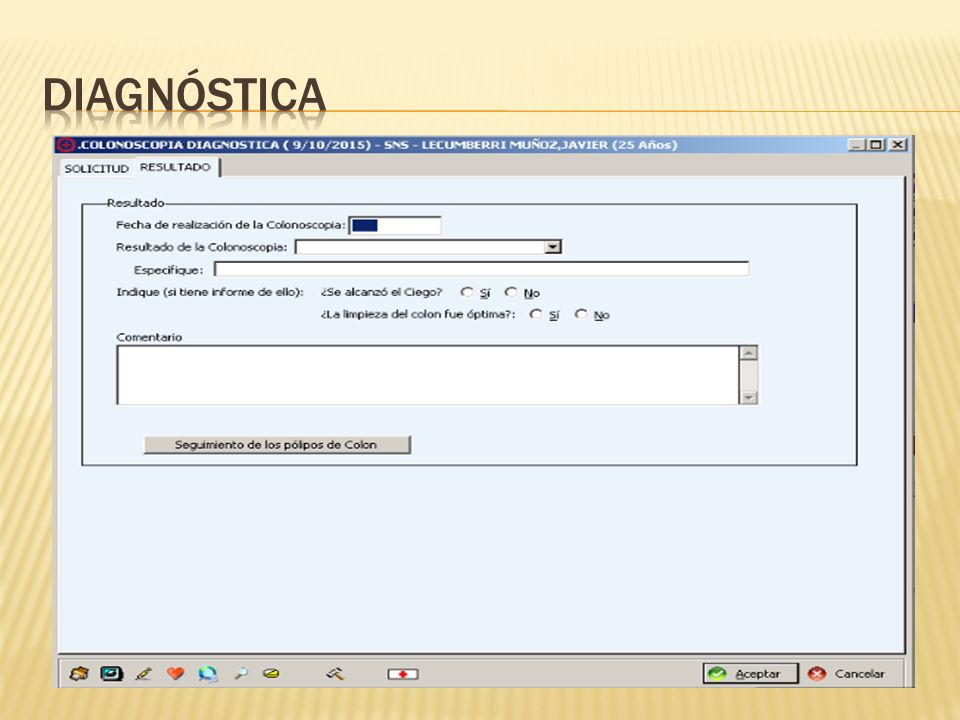
Task: Click the printer icon in bottom toolbar
Action: pyautogui.click(x=79, y=674)
